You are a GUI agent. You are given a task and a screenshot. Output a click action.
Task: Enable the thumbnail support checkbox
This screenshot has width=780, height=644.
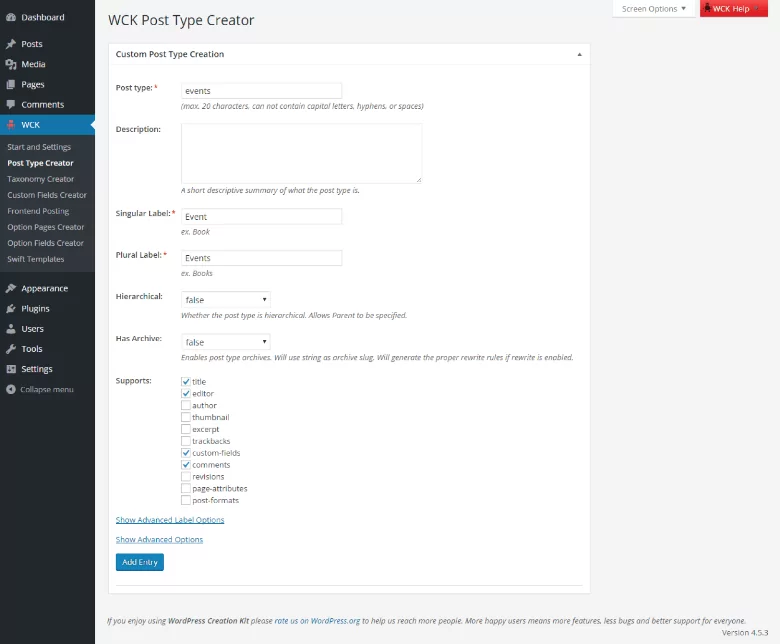click(186, 417)
